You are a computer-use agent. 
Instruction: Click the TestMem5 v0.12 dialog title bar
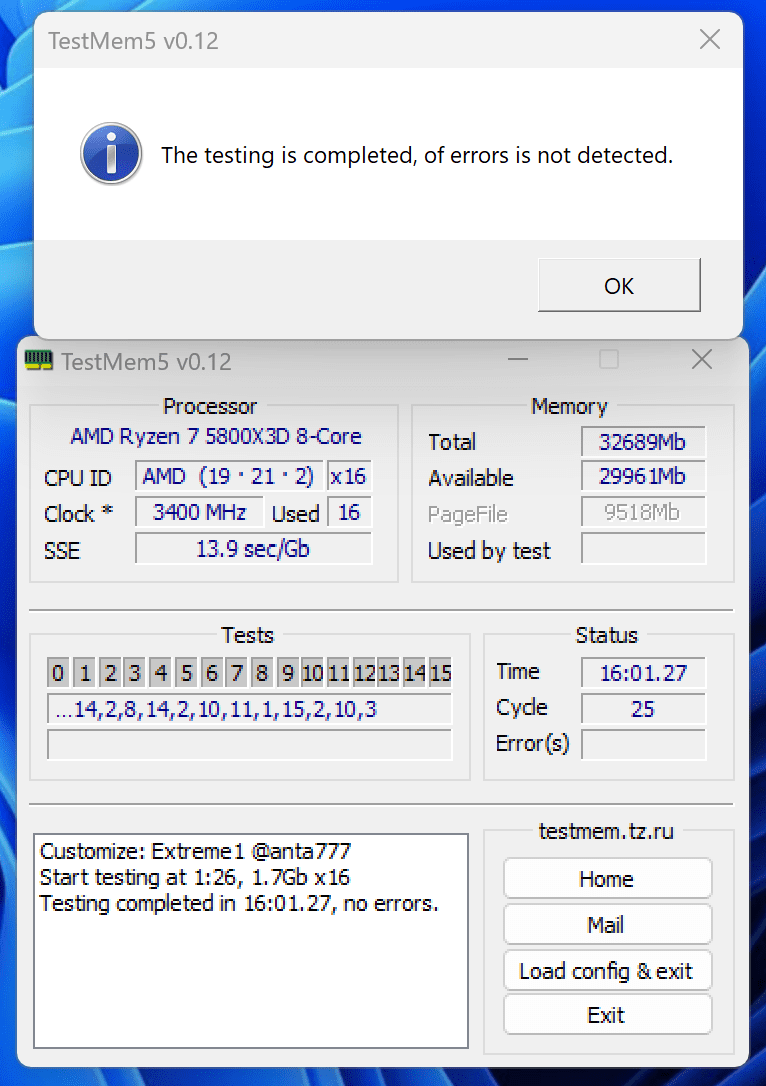coord(388,40)
